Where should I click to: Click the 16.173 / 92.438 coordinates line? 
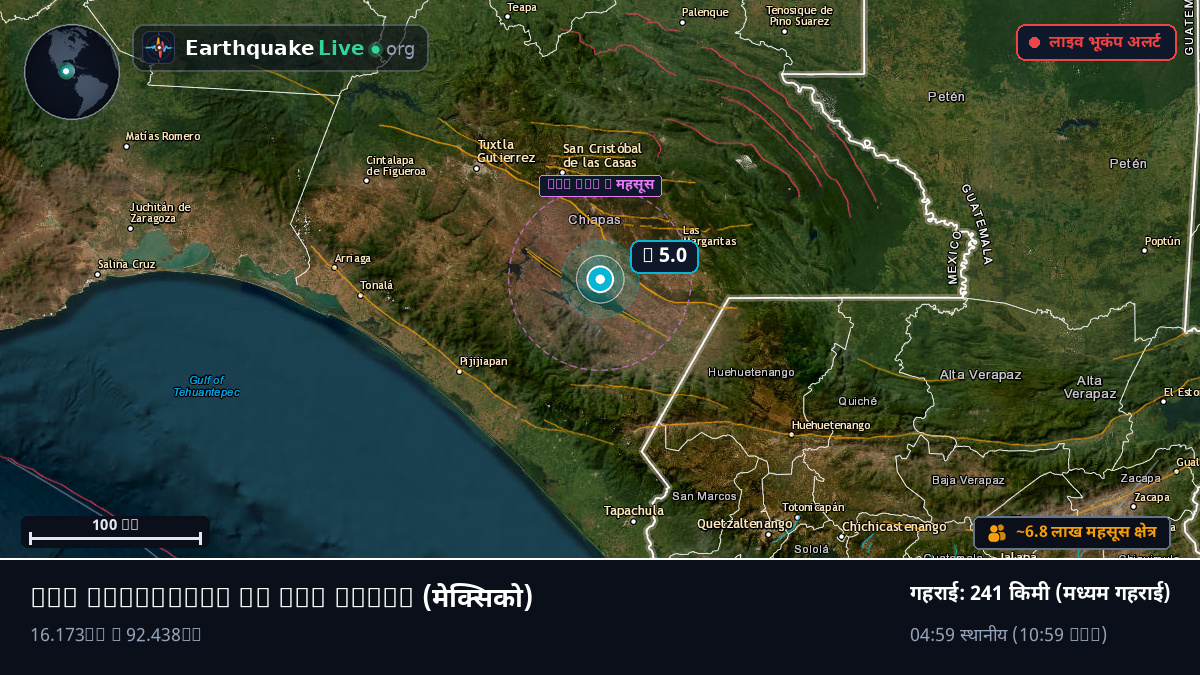click(x=116, y=634)
